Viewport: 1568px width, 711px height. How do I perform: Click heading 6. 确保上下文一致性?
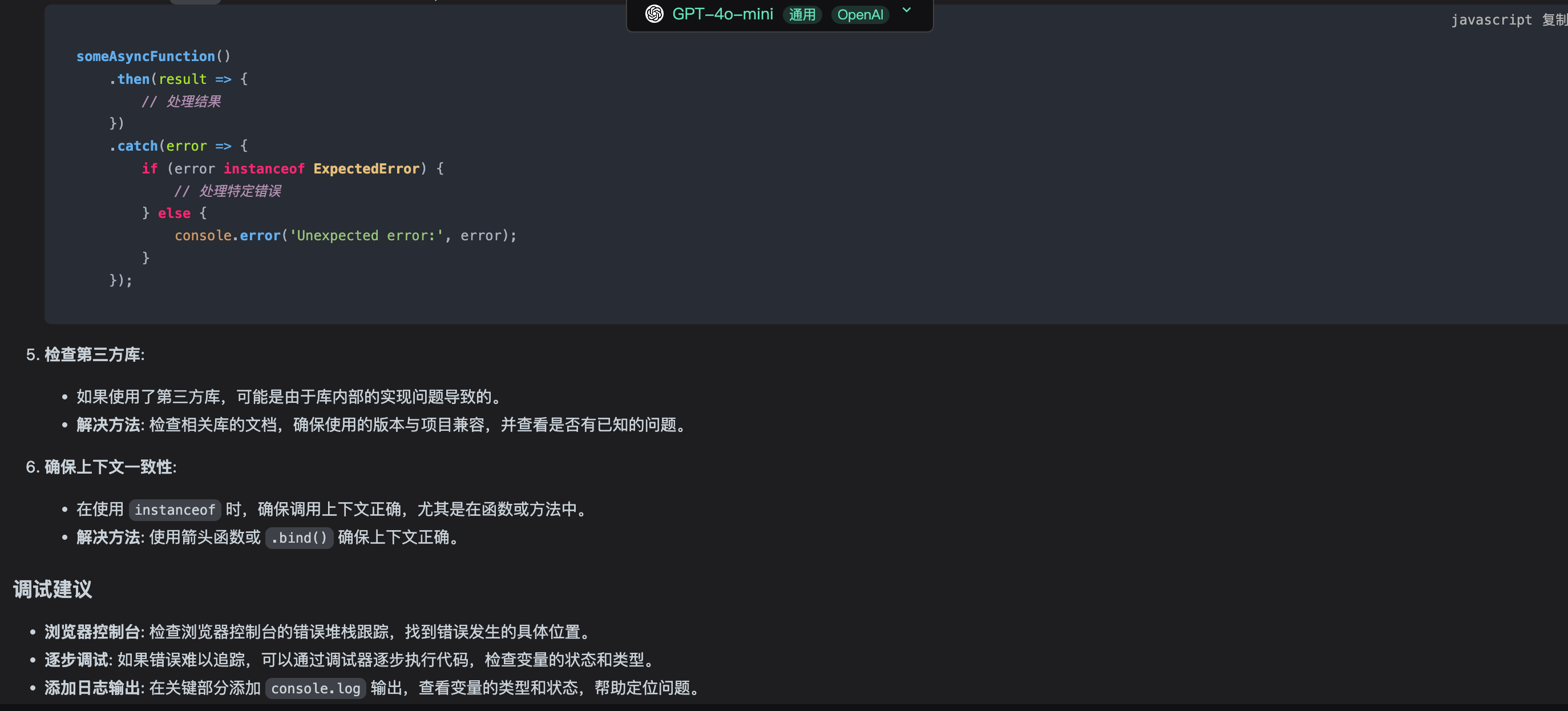click(x=101, y=467)
